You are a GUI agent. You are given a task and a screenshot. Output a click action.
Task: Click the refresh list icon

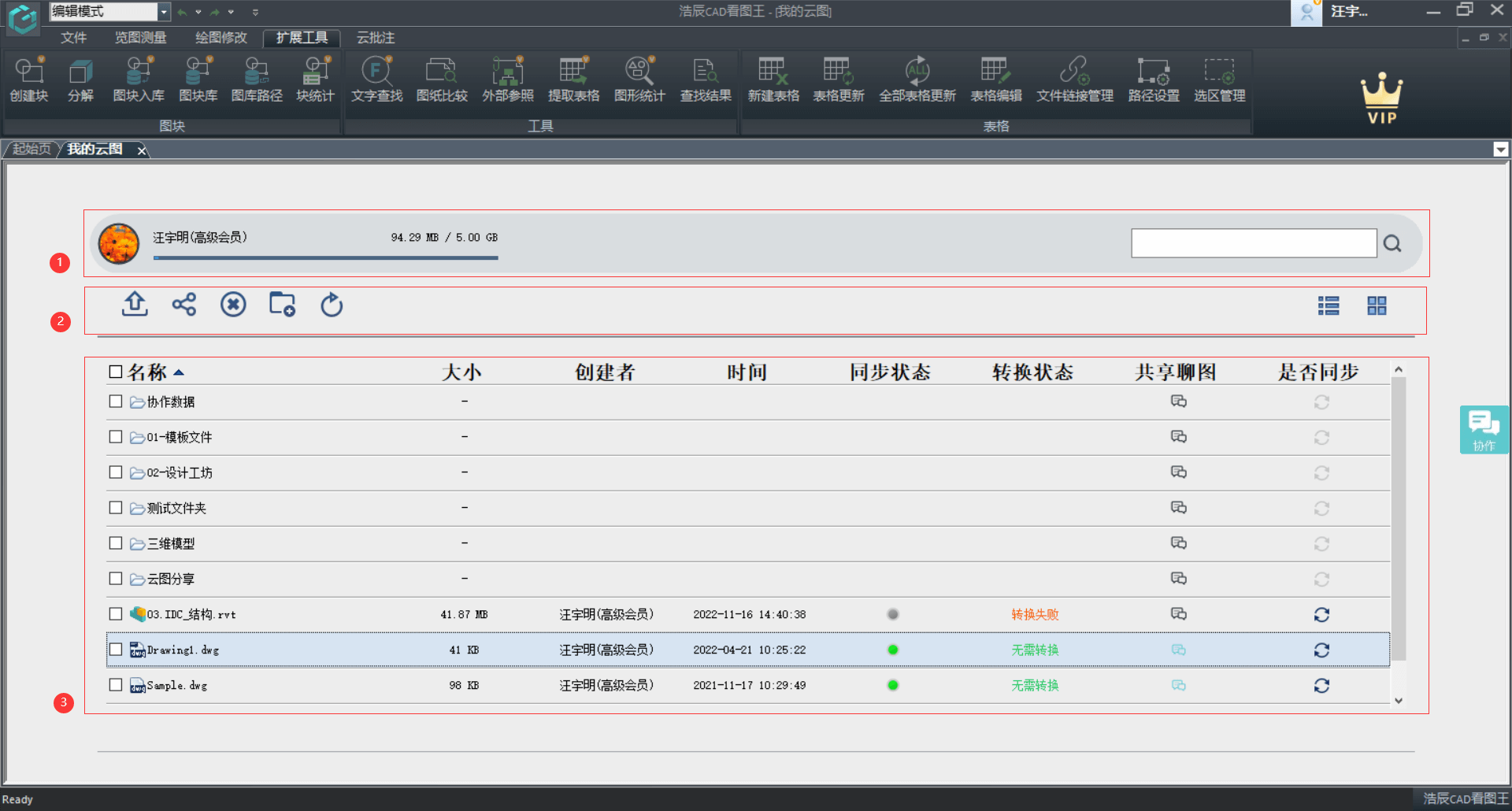pyautogui.click(x=332, y=304)
